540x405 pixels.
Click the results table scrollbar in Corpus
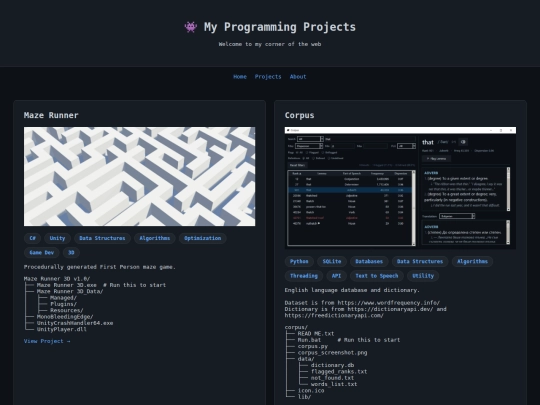pyautogui.click(x=414, y=208)
